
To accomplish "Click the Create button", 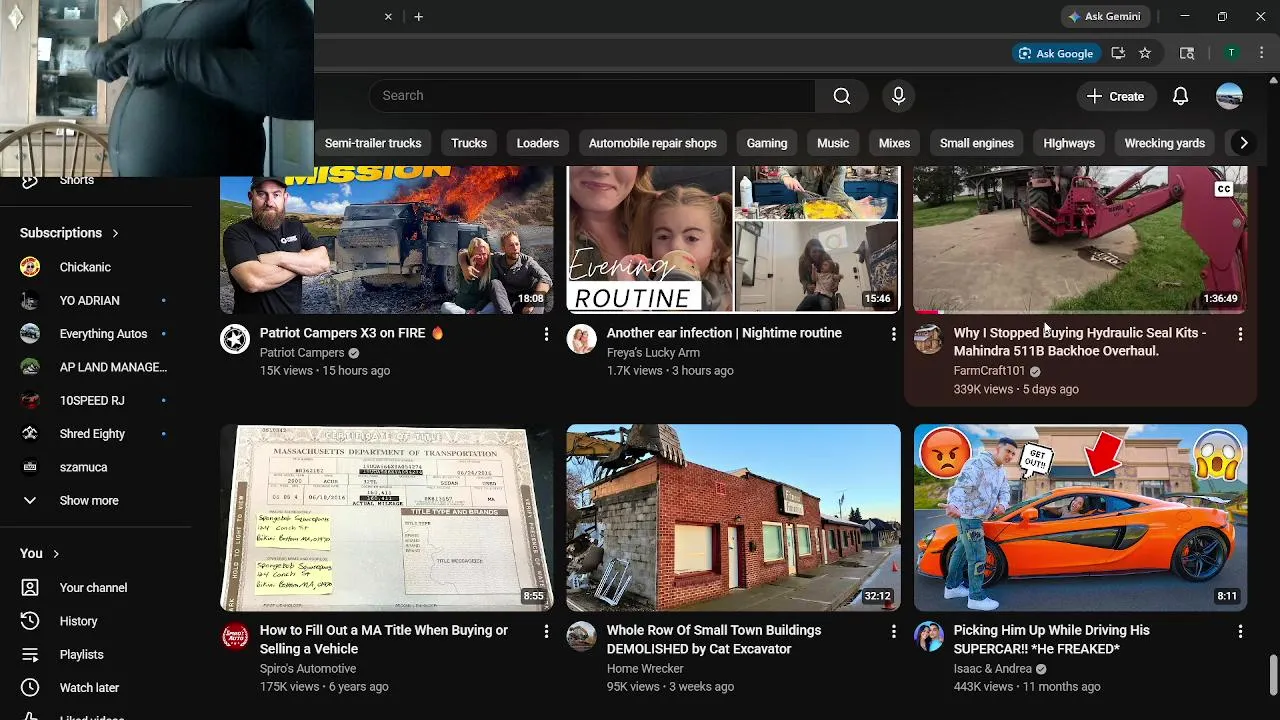I will click(x=1115, y=96).
